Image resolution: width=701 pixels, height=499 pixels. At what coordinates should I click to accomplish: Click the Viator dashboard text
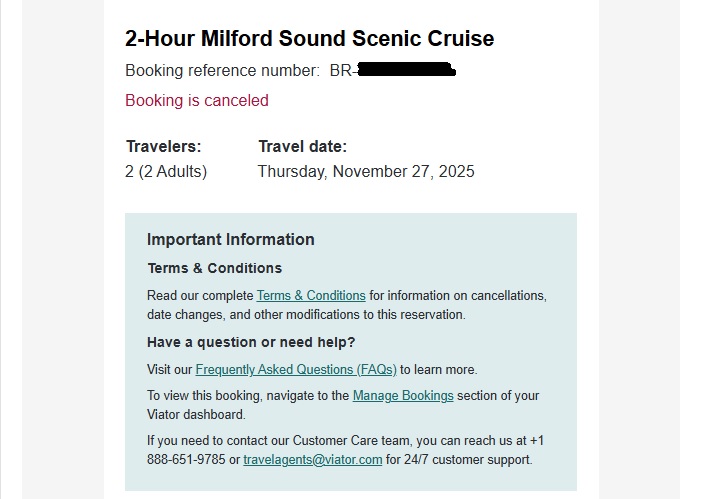point(195,414)
